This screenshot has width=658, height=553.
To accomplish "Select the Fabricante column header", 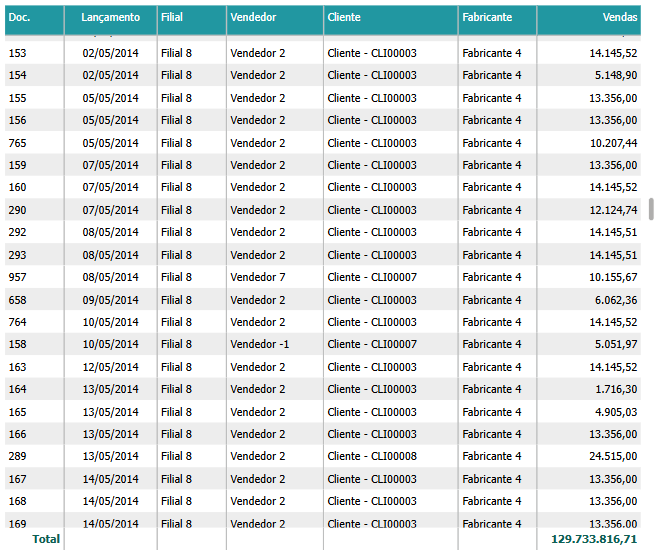I will coord(487,18).
